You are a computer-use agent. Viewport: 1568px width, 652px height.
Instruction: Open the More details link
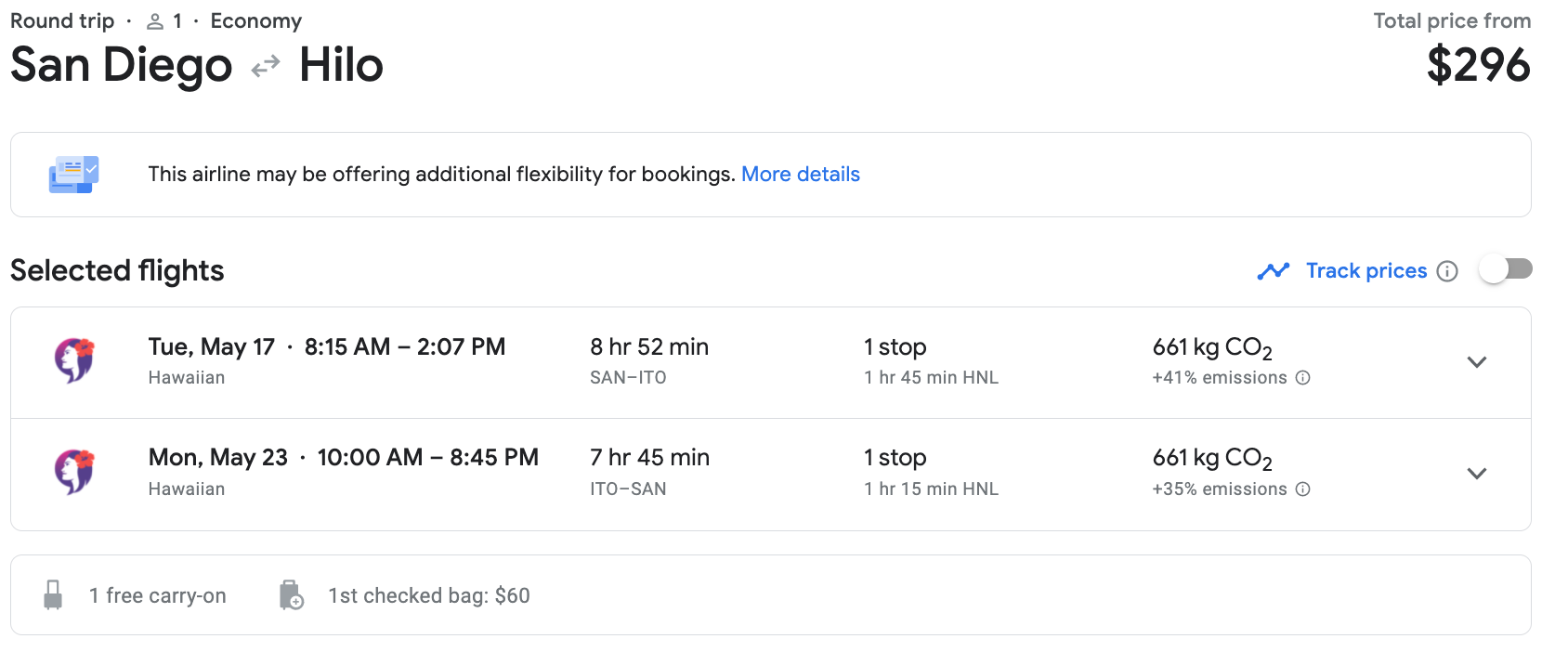pos(800,175)
